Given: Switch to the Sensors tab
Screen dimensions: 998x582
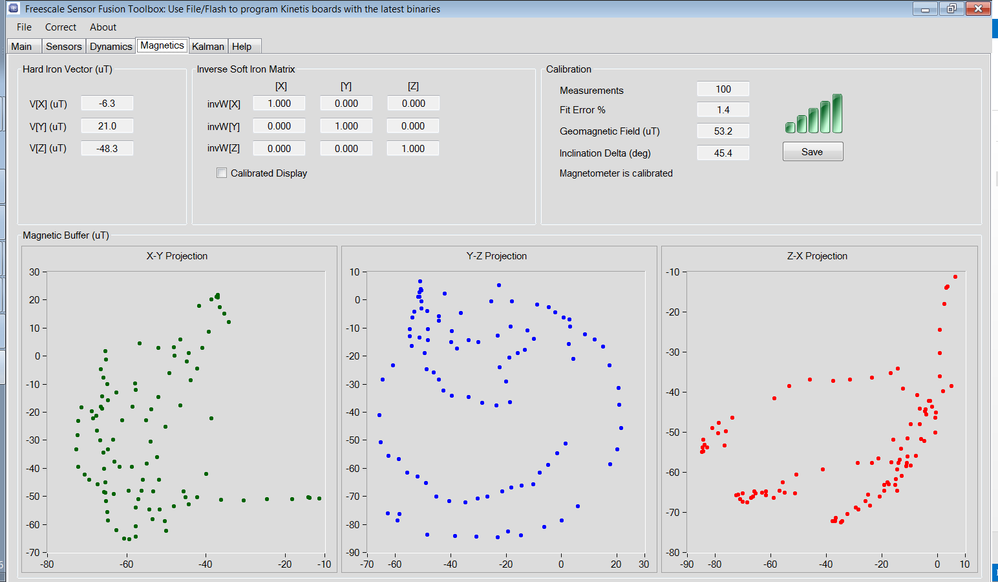Looking at the screenshot, I should 64,46.
